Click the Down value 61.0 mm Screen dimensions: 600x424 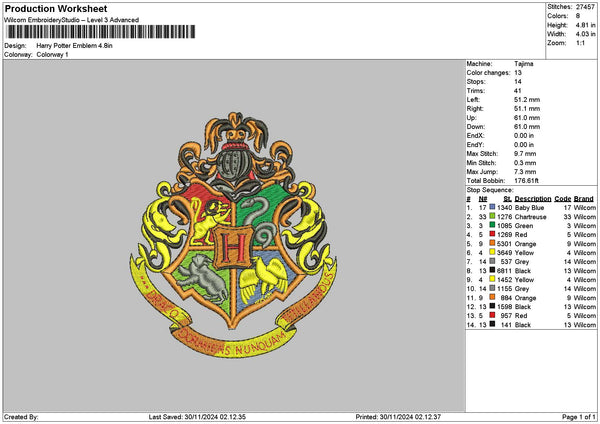point(527,127)
